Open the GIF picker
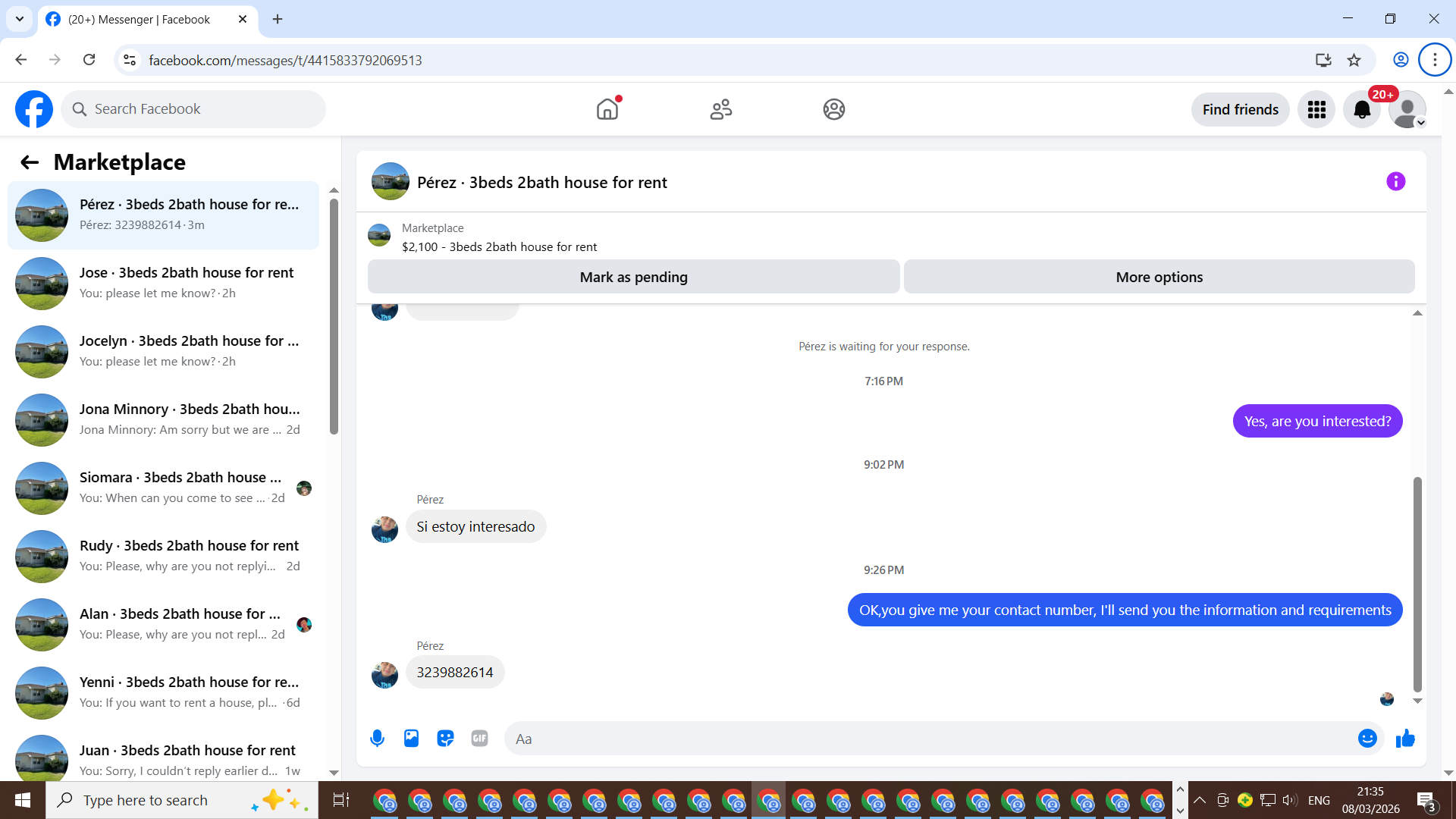This screenshot has height=819, width=1456. [x=479, y=738]
